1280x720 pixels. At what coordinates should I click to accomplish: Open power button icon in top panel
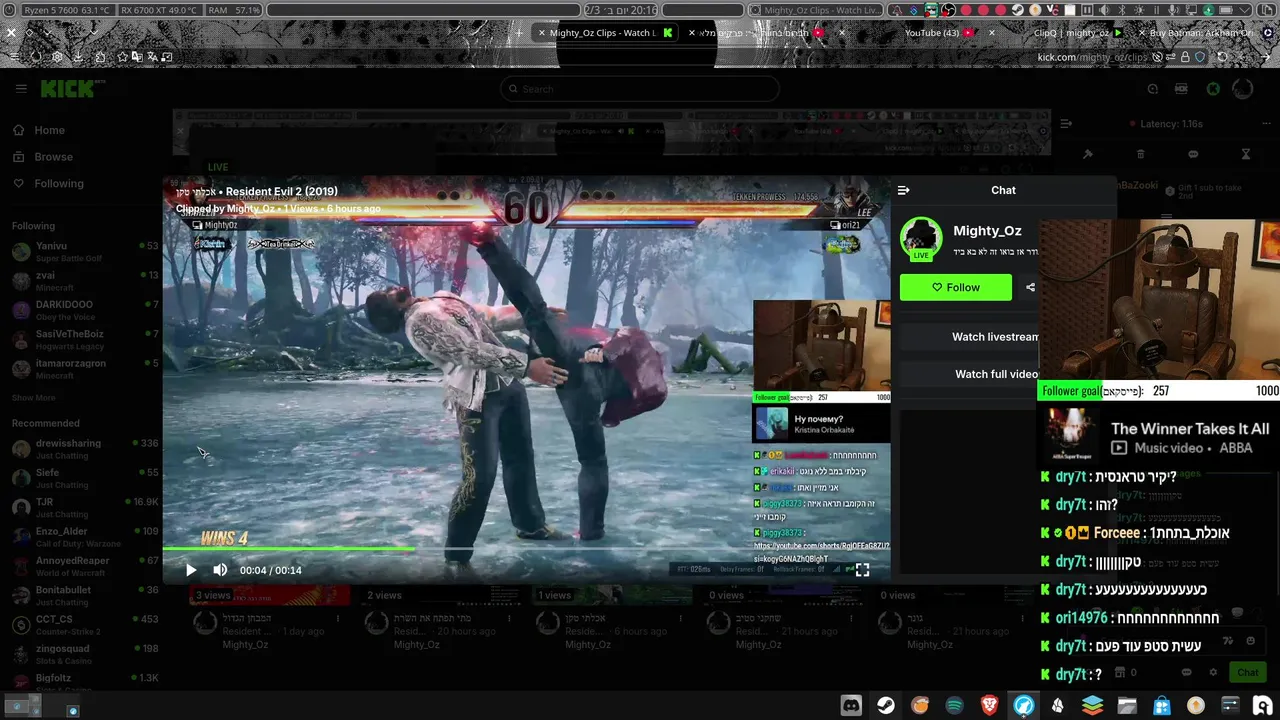(x=10, y=10)
